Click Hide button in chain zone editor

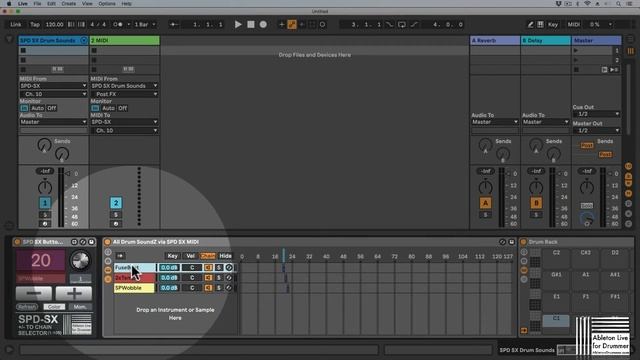point(225,256)
